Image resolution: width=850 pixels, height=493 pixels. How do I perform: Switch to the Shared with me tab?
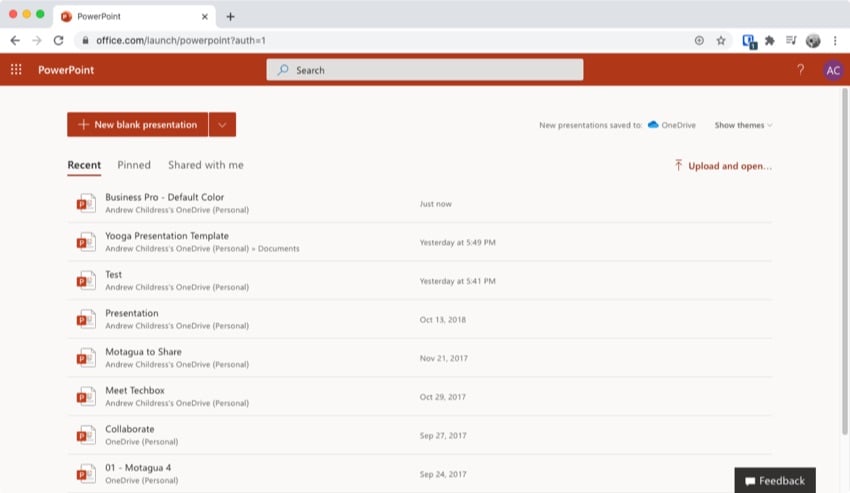pos(205,165)
